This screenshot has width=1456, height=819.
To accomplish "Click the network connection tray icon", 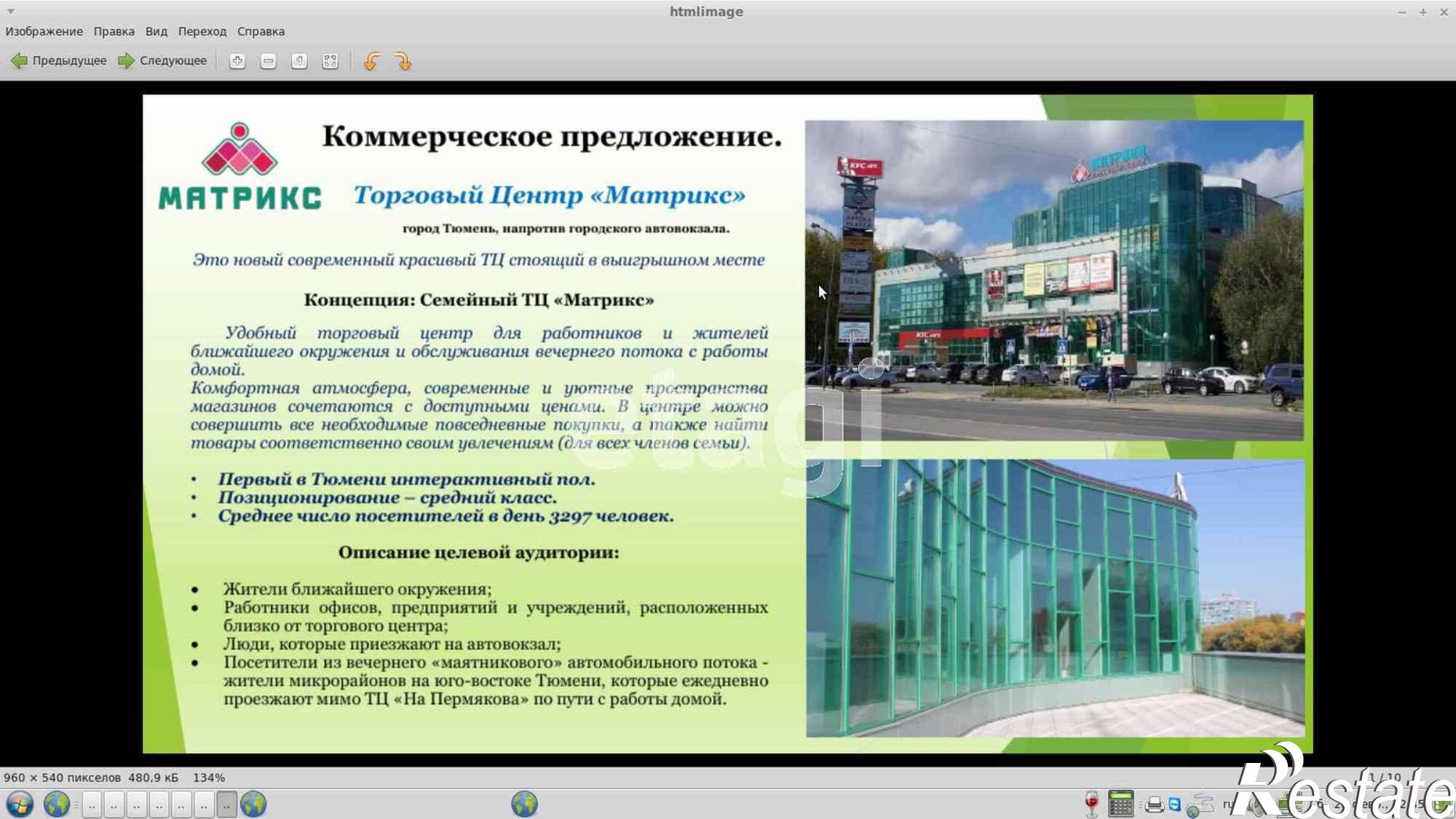I will pyautogui.click(x=1200, y=804).
